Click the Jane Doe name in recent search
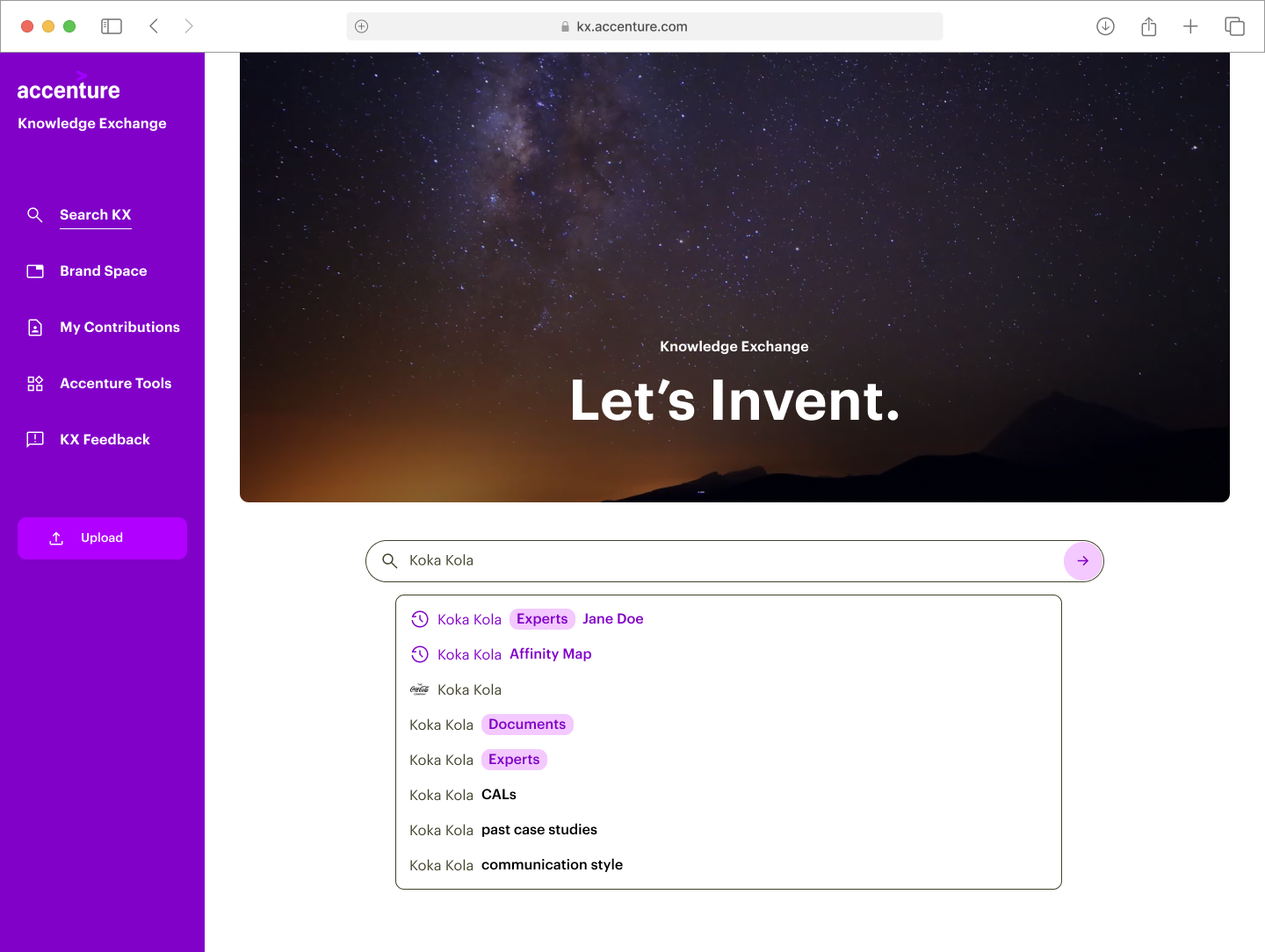Screen dimensions: 1265x952 [613, 619]
